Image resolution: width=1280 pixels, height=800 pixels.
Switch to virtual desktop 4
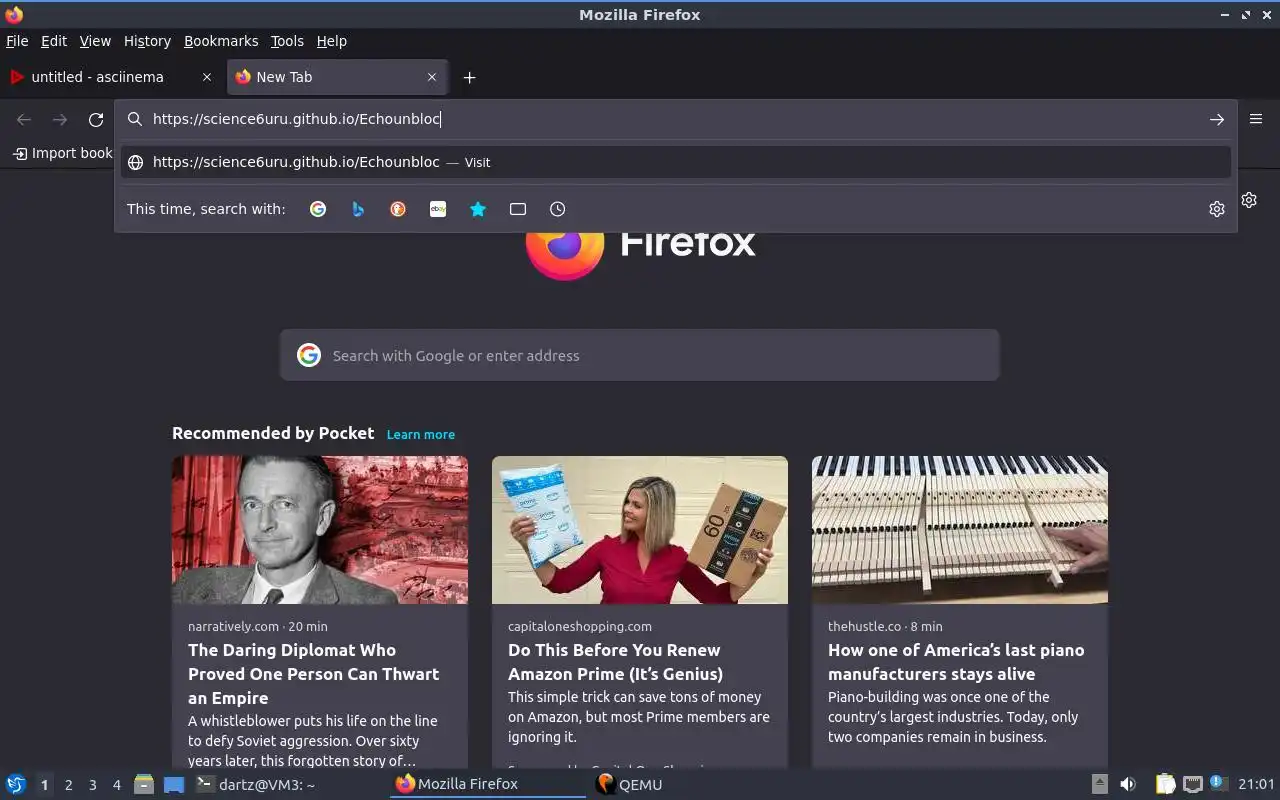116,785
